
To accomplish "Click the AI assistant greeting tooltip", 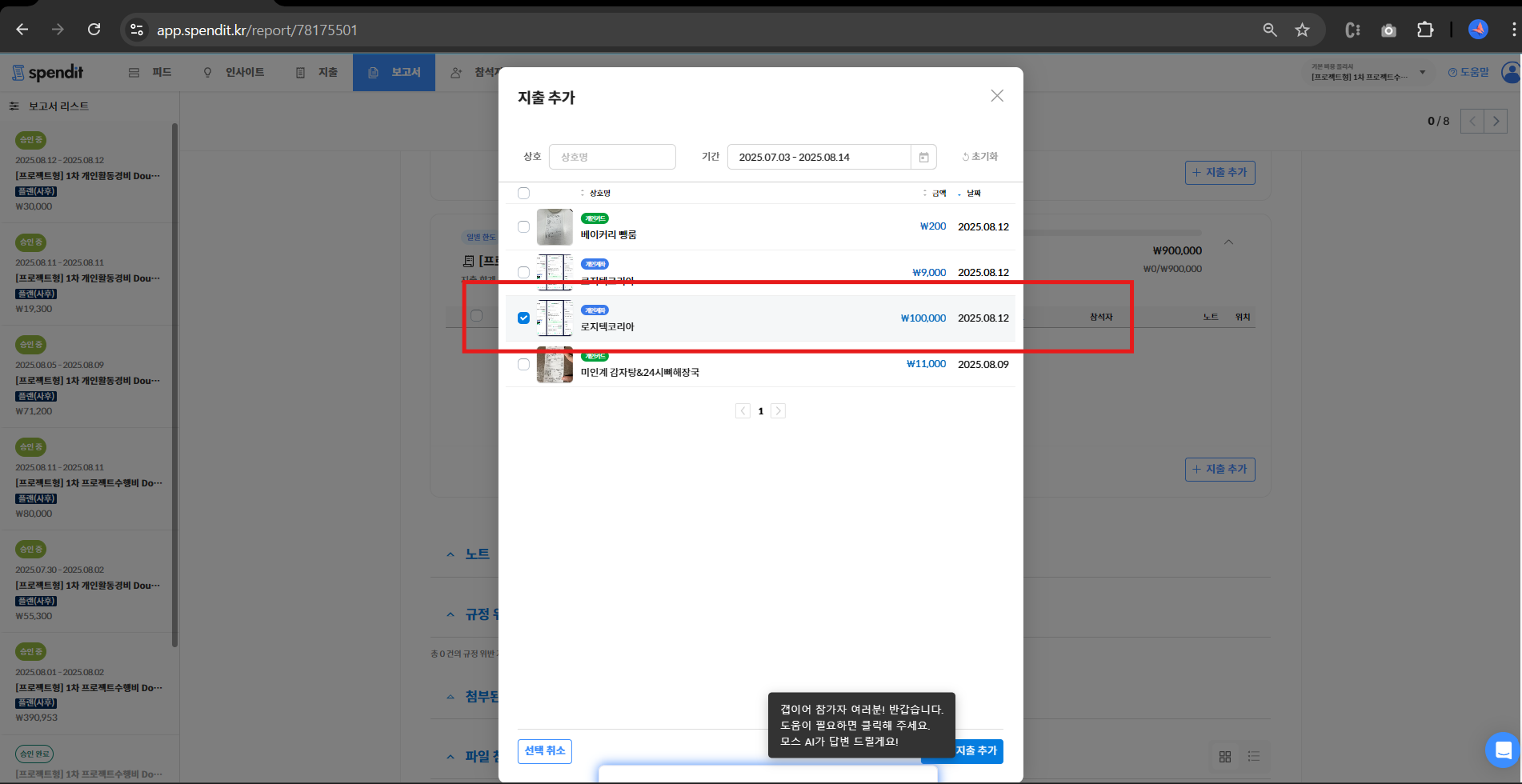I will [862, 725].
